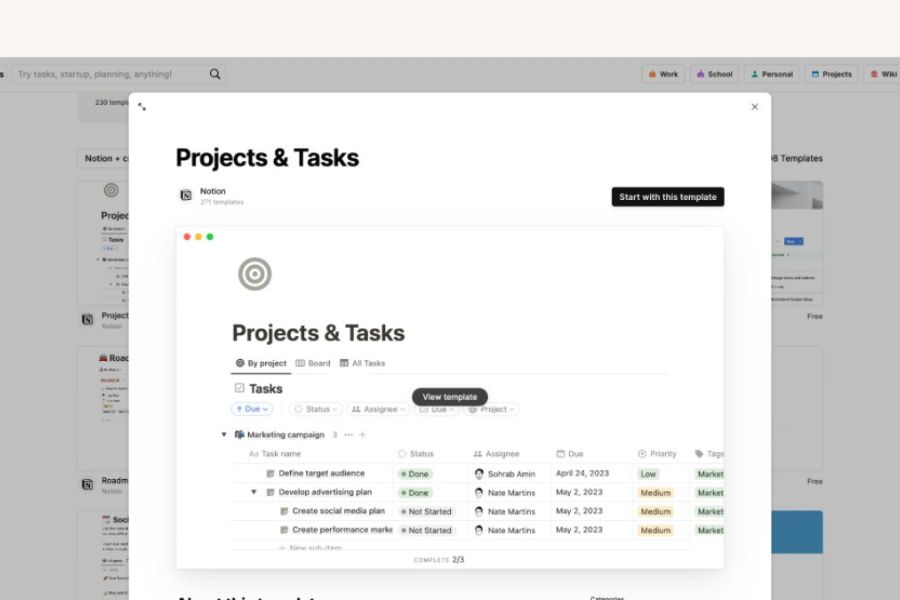Click the expand modal arrows icon
The height and width of the screenshot is (600, 900).
[x=142, y=107]
